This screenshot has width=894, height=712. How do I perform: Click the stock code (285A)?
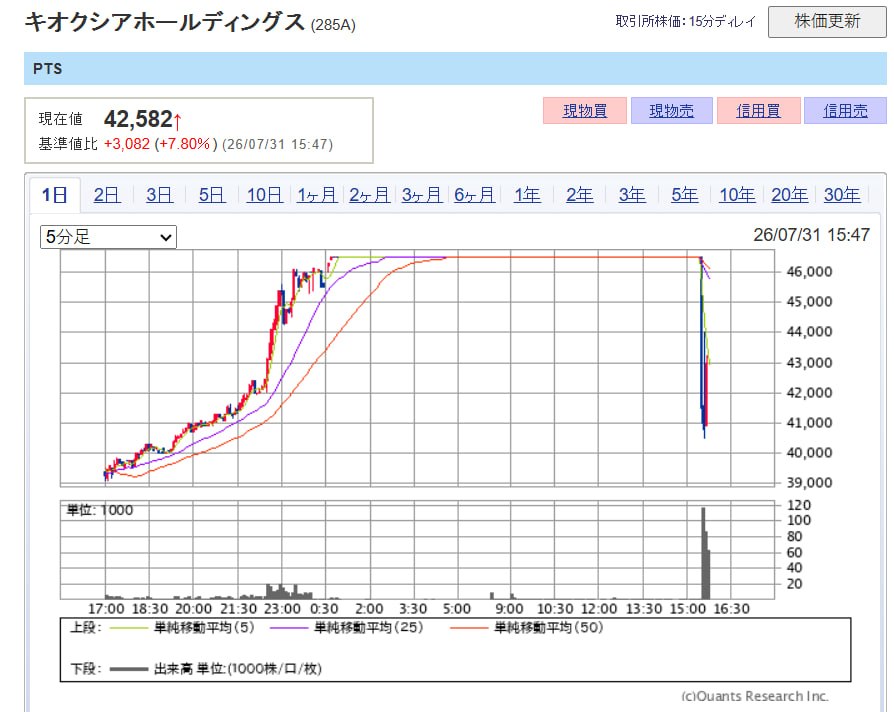(333, 25)
